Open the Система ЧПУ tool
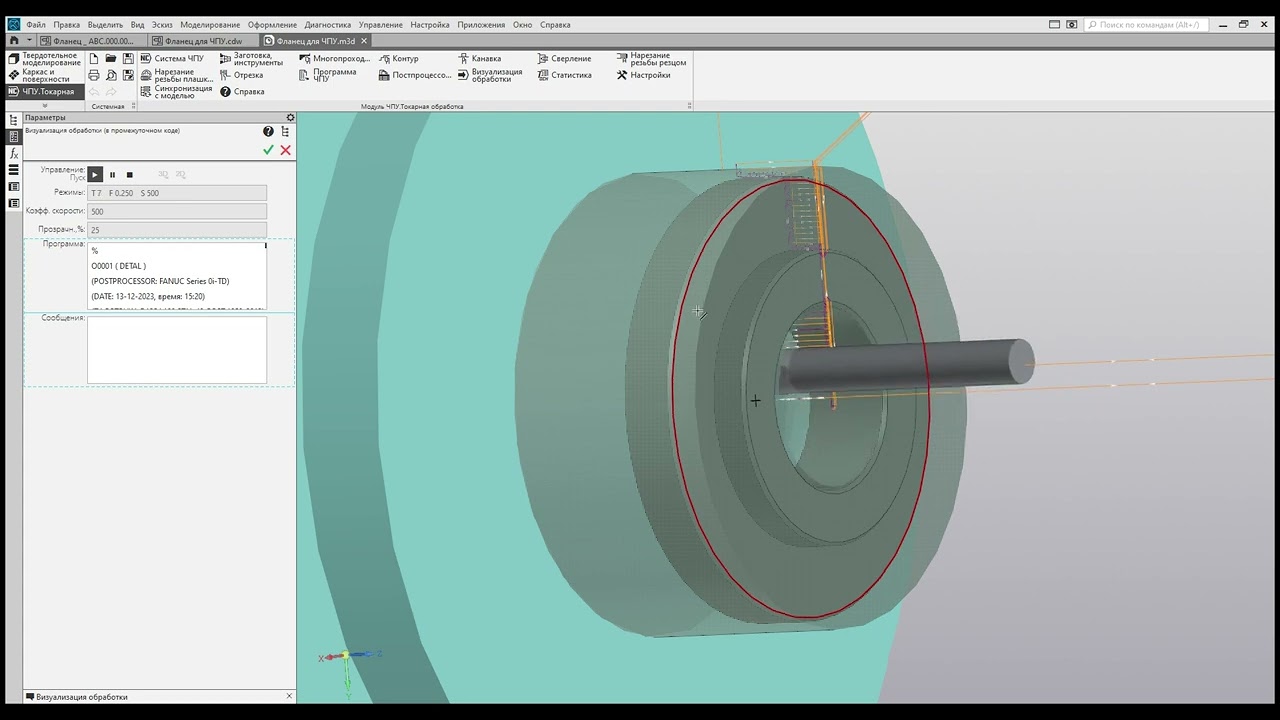This screenshot has height=720, width=1280. pyautogui.click(x=172, y=58)
